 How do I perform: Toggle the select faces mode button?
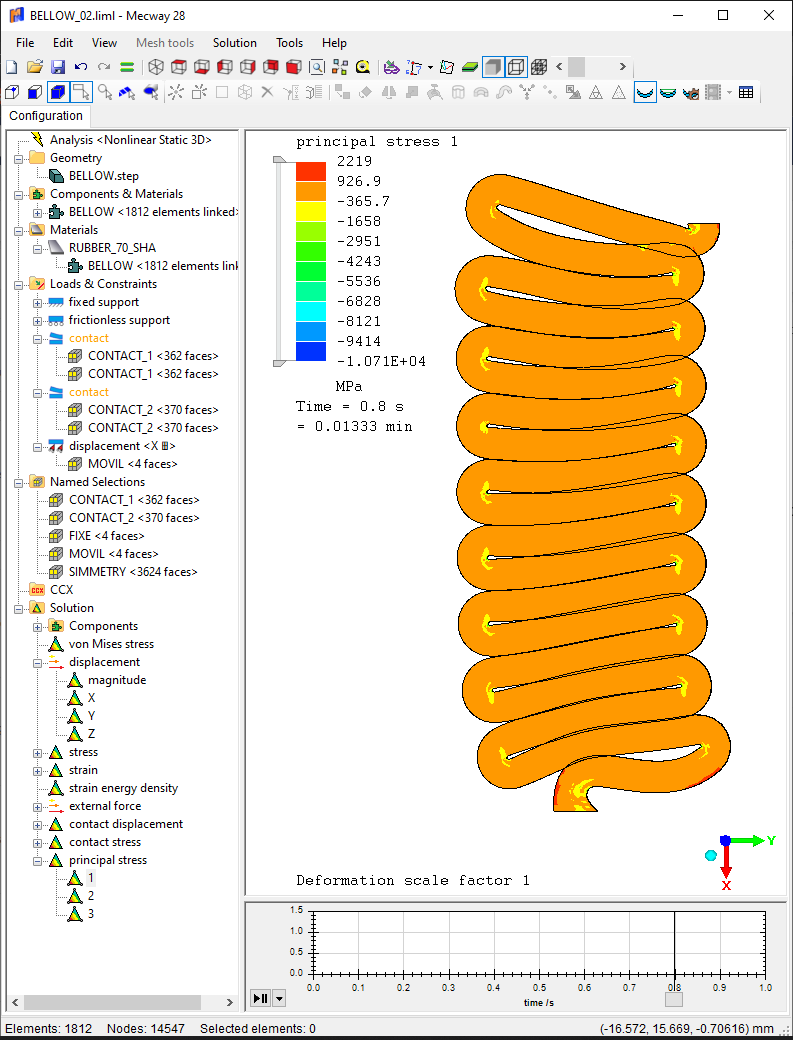coord(58,93)
